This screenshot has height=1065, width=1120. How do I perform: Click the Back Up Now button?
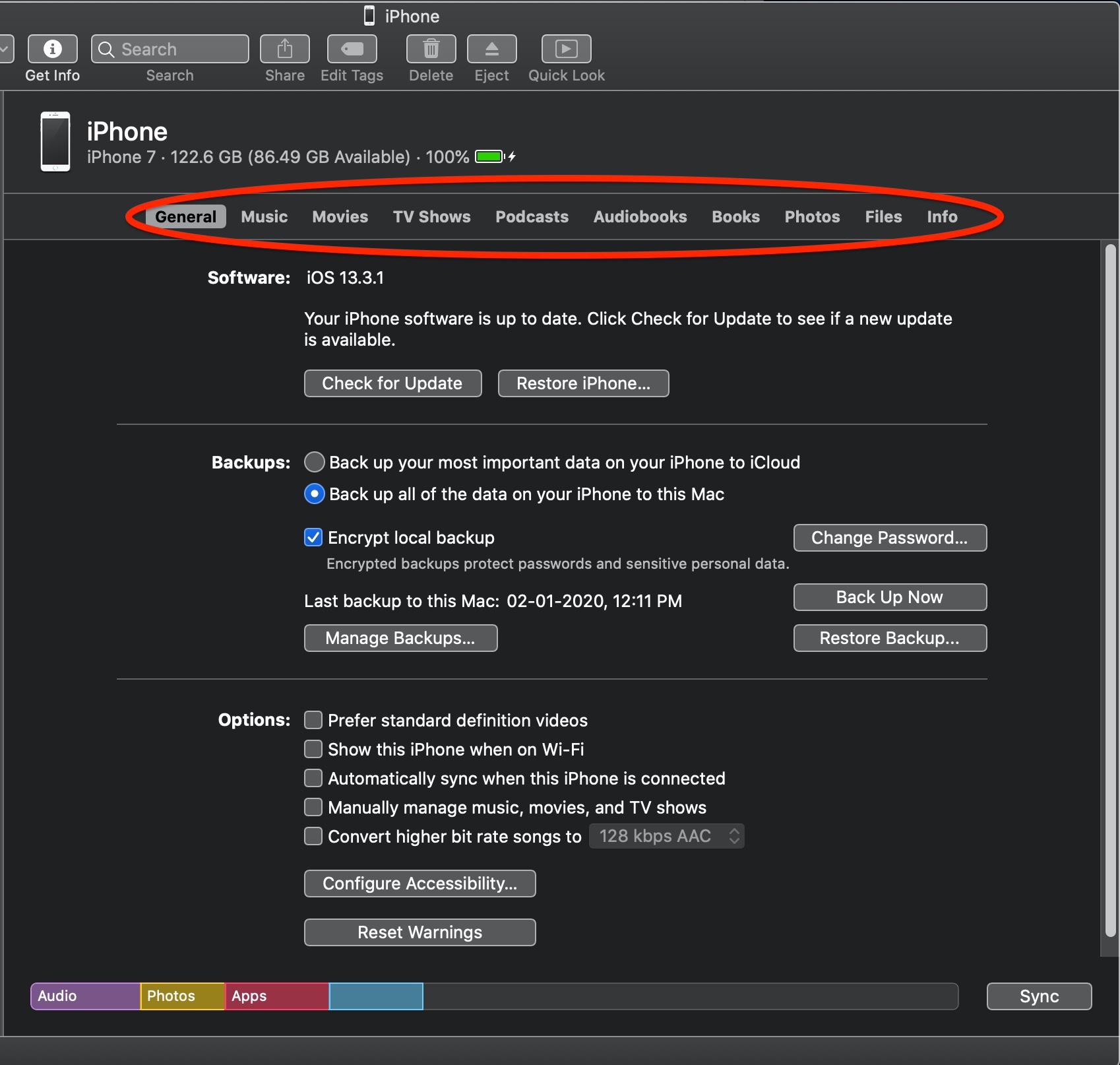889,597
